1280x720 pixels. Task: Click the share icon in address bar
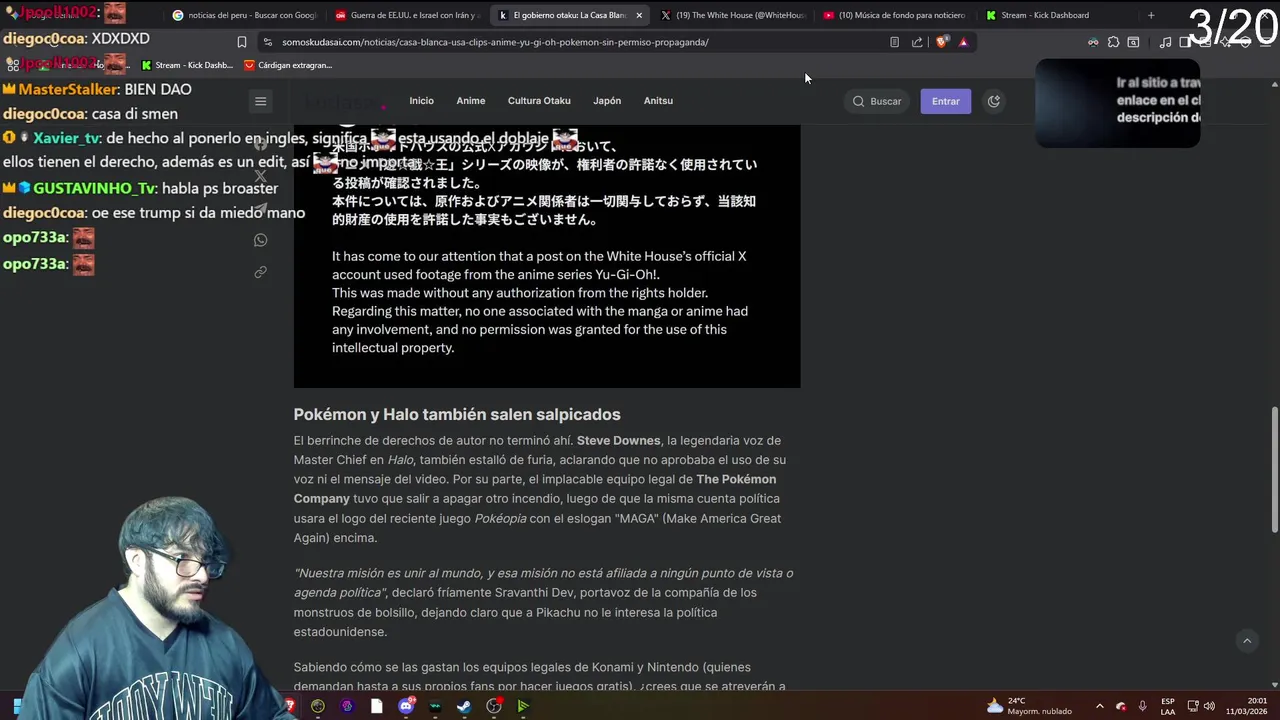click(x=917, y=42)
